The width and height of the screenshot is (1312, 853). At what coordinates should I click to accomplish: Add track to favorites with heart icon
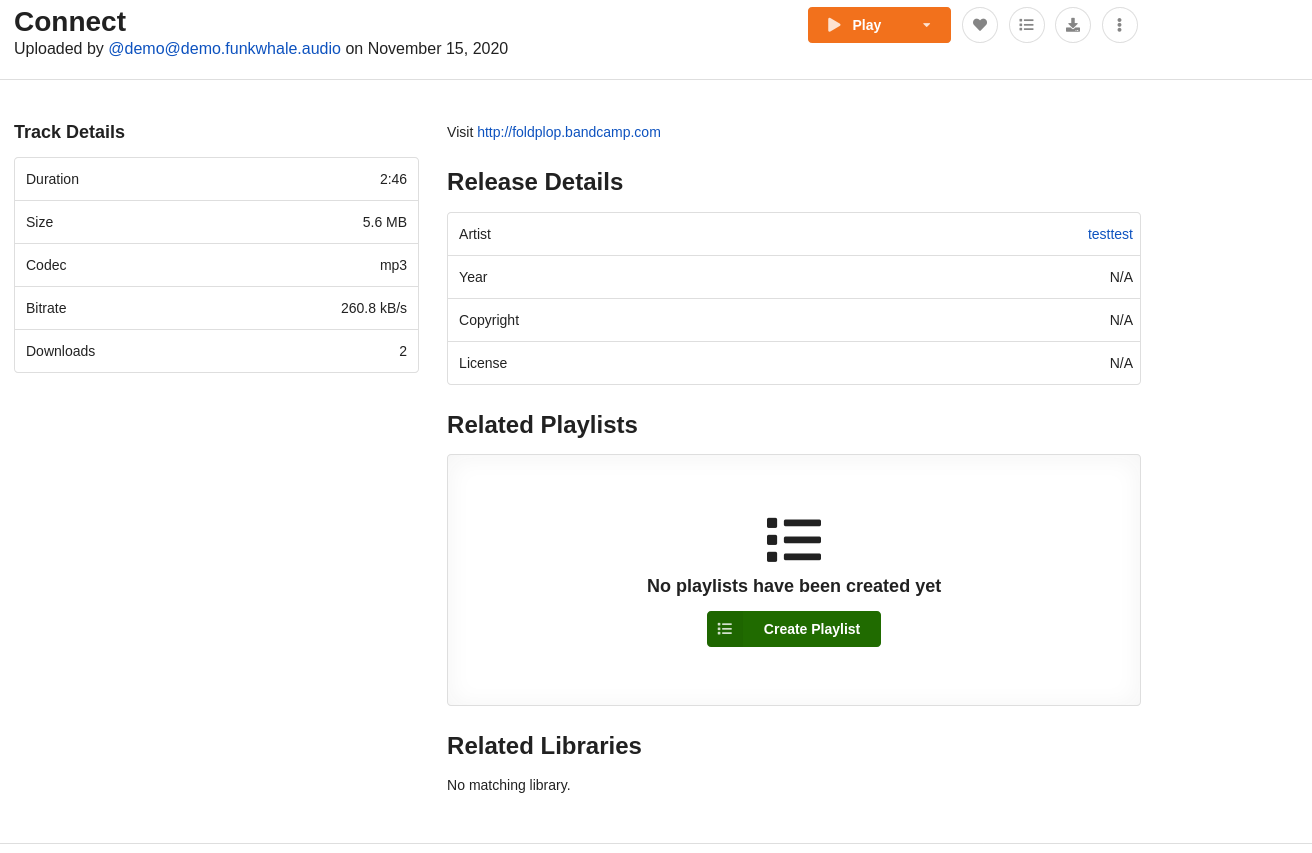(980, 25)
